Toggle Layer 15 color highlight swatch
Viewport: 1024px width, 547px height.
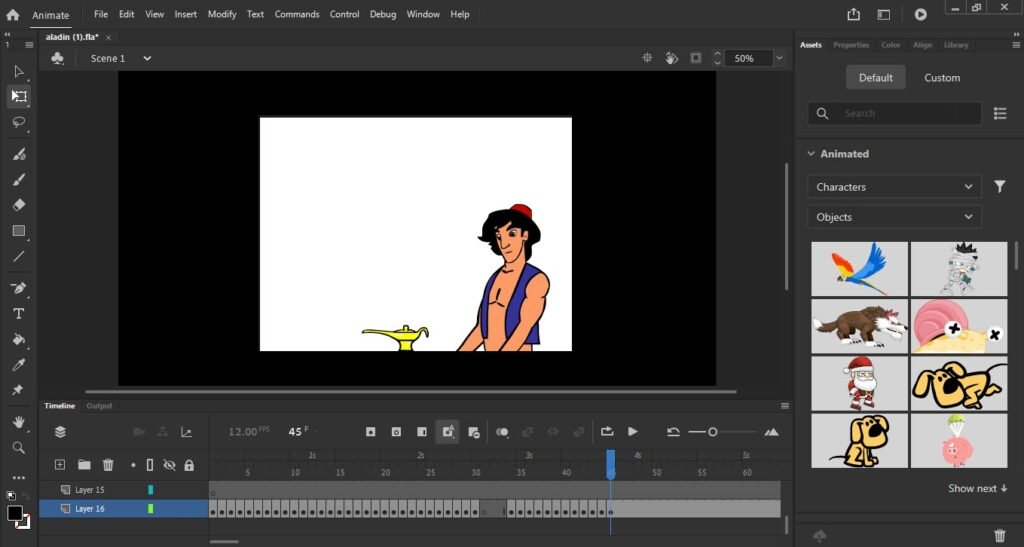click(x=151, y=490)
